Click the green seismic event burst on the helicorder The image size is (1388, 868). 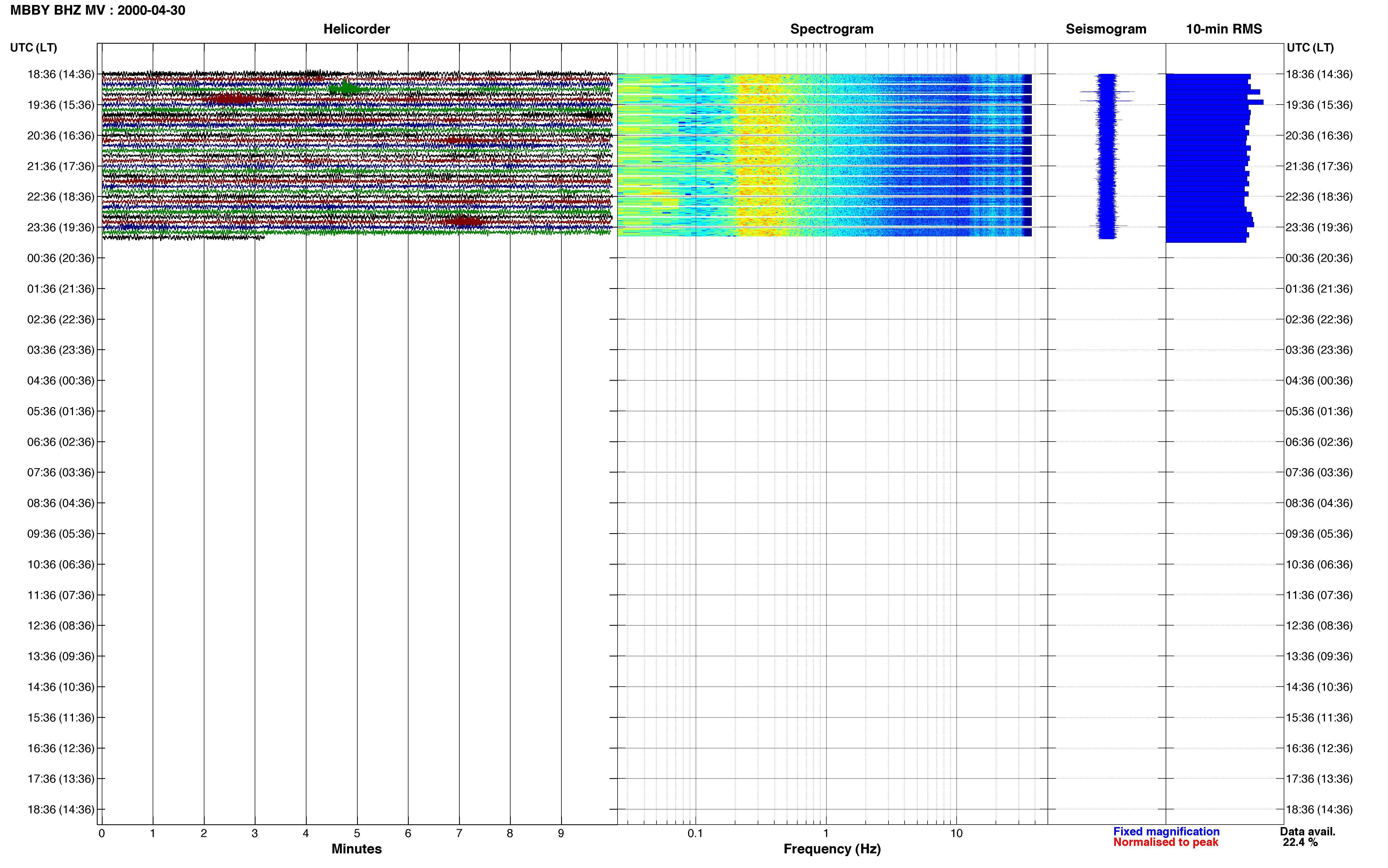tap(346, 88)
